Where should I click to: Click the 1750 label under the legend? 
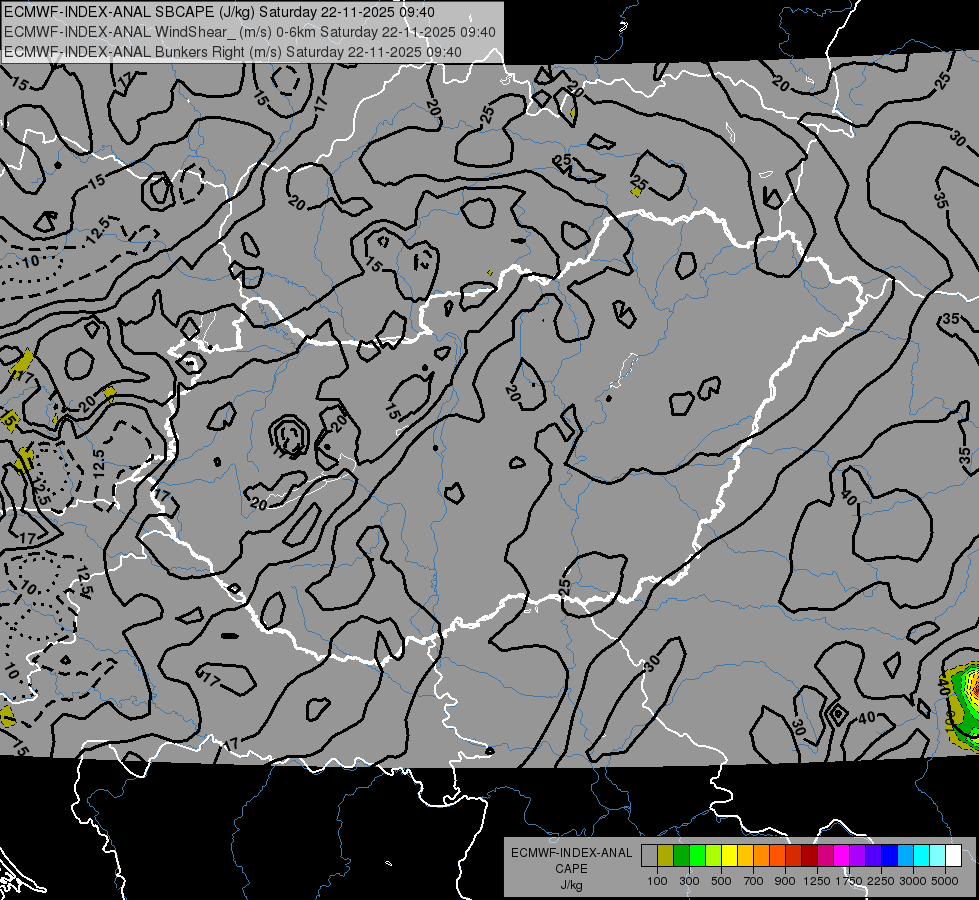849,881
